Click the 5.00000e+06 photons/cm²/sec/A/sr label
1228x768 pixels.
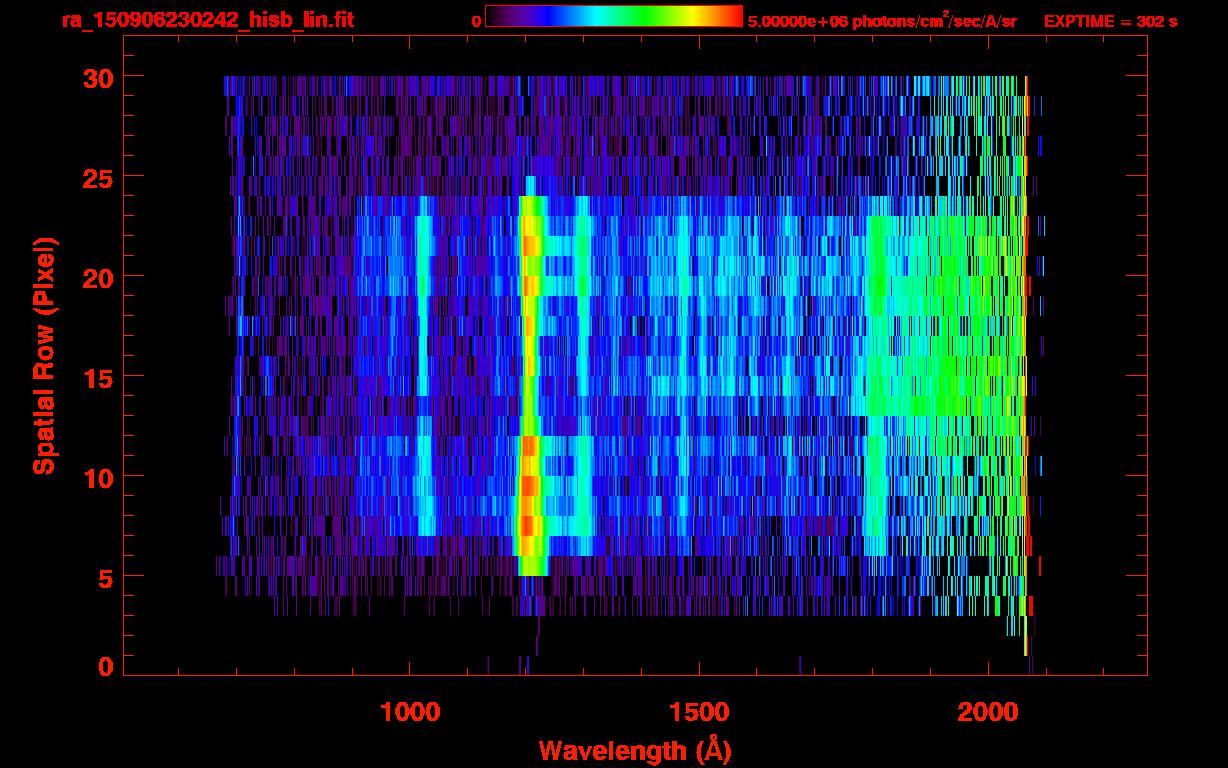pos(882,20)
